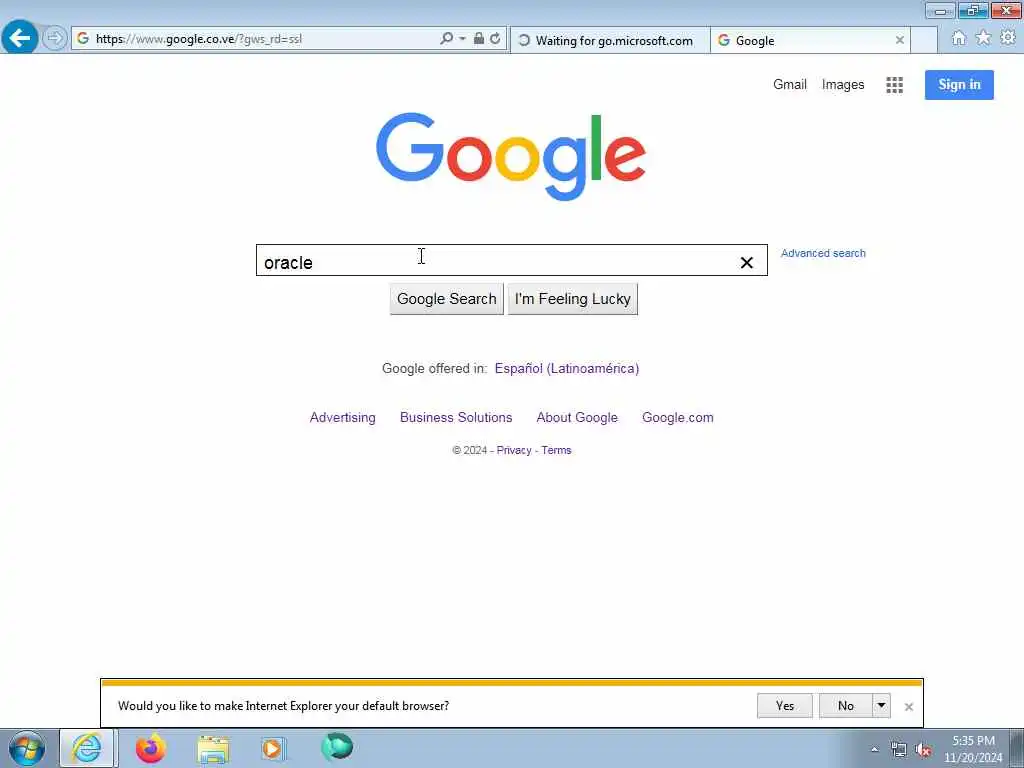This screenshot has height=768, width=1024.
Task: Go back with the browser back arrow
Action: click(x=20, y=38)
